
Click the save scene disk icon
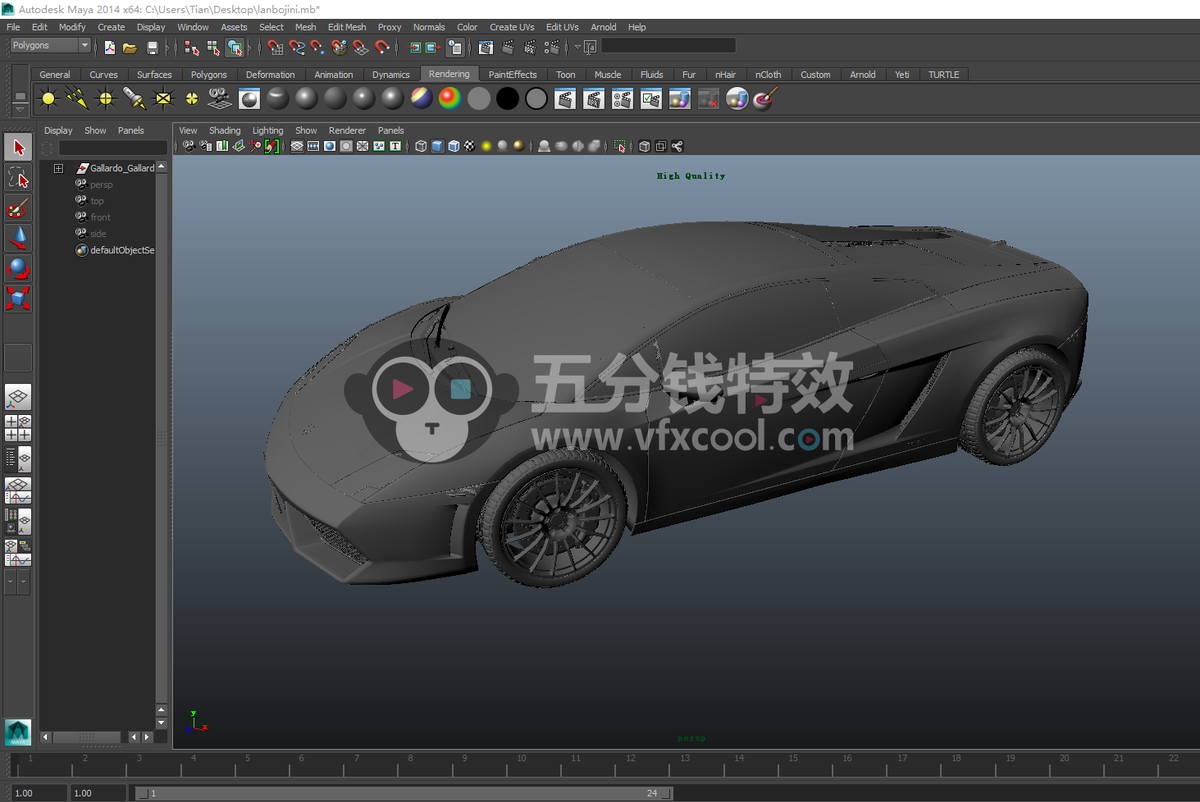pos(152,47)
